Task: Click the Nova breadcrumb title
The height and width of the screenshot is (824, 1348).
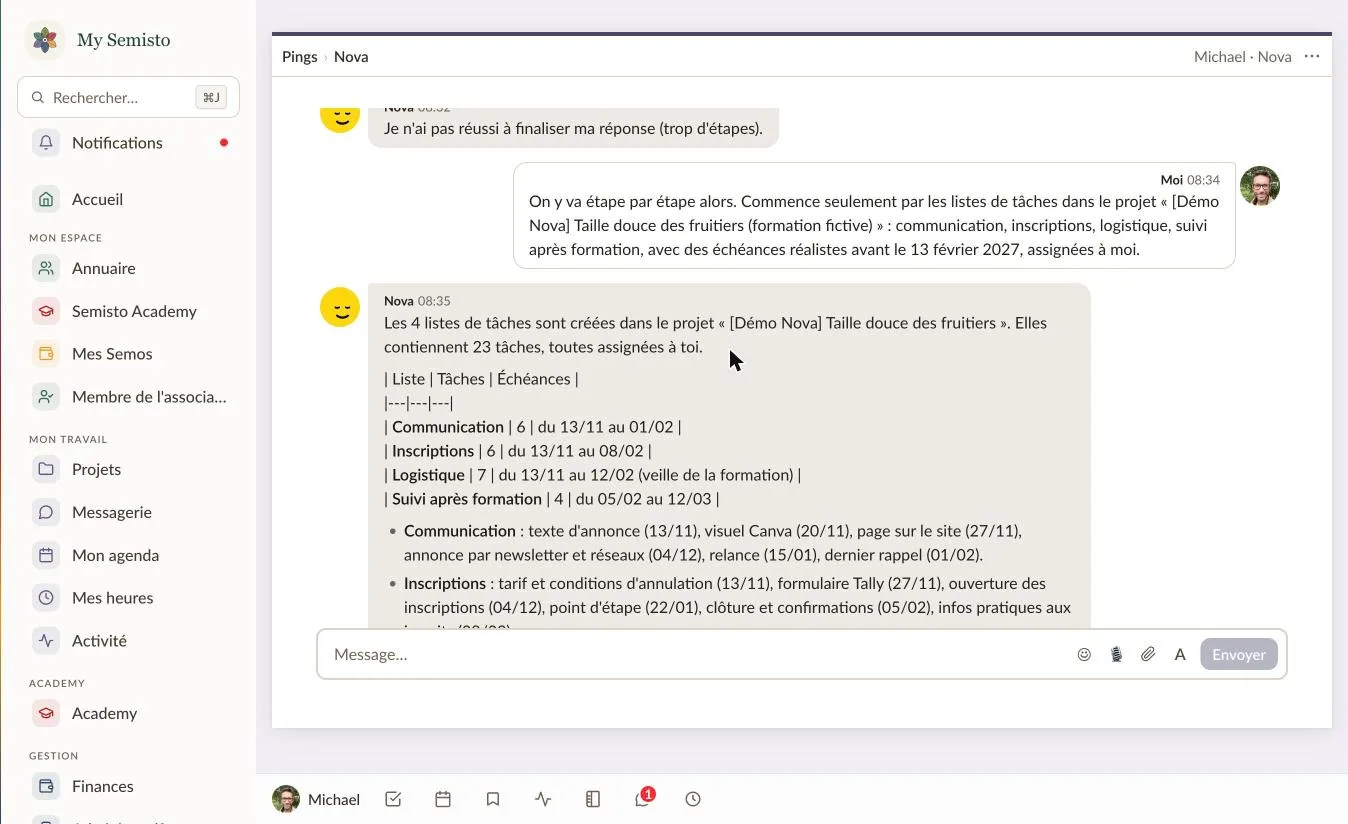Action: tap(351, 57)
